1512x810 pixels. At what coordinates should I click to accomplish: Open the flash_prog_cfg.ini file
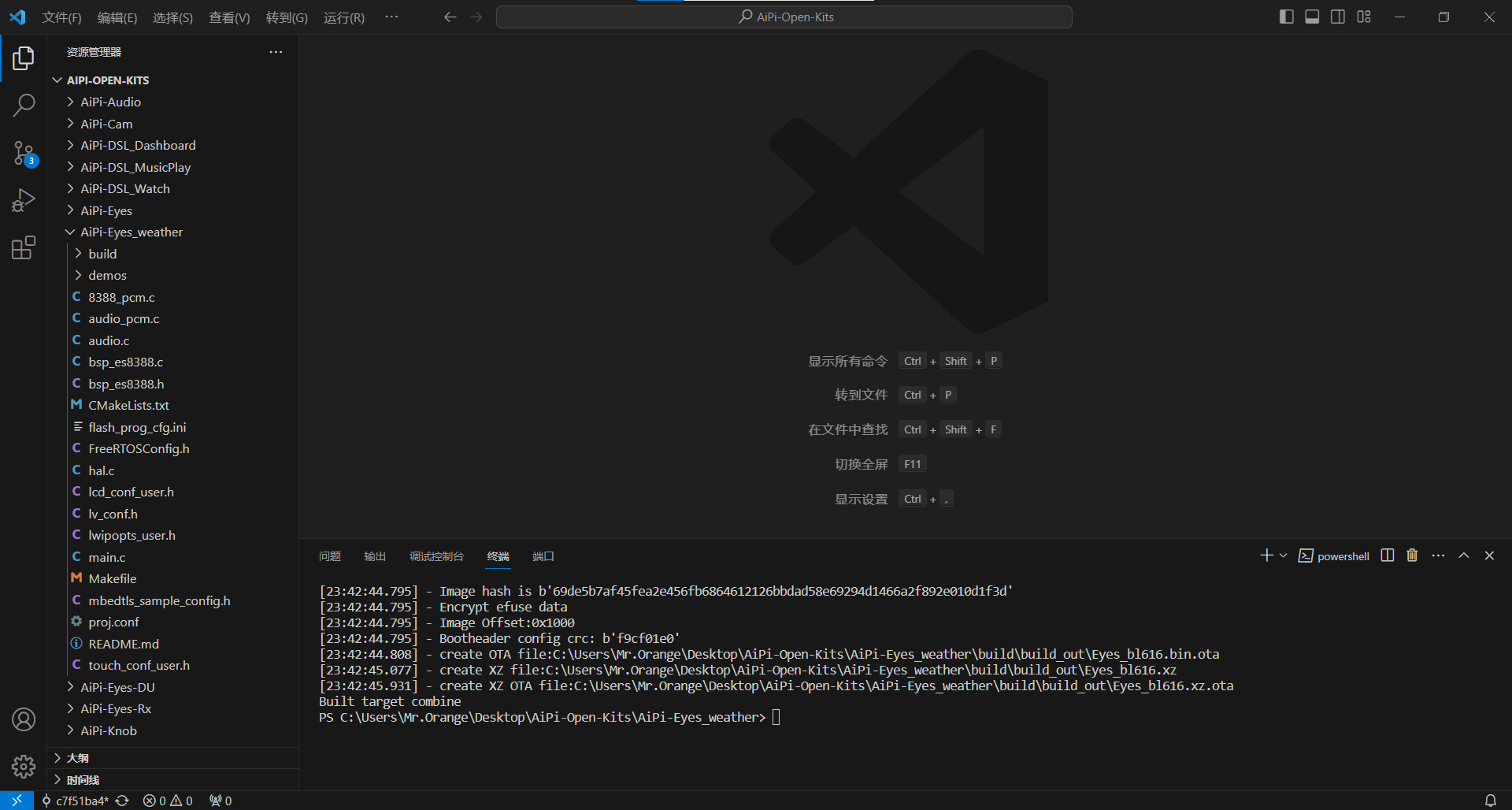click(173, 427)
